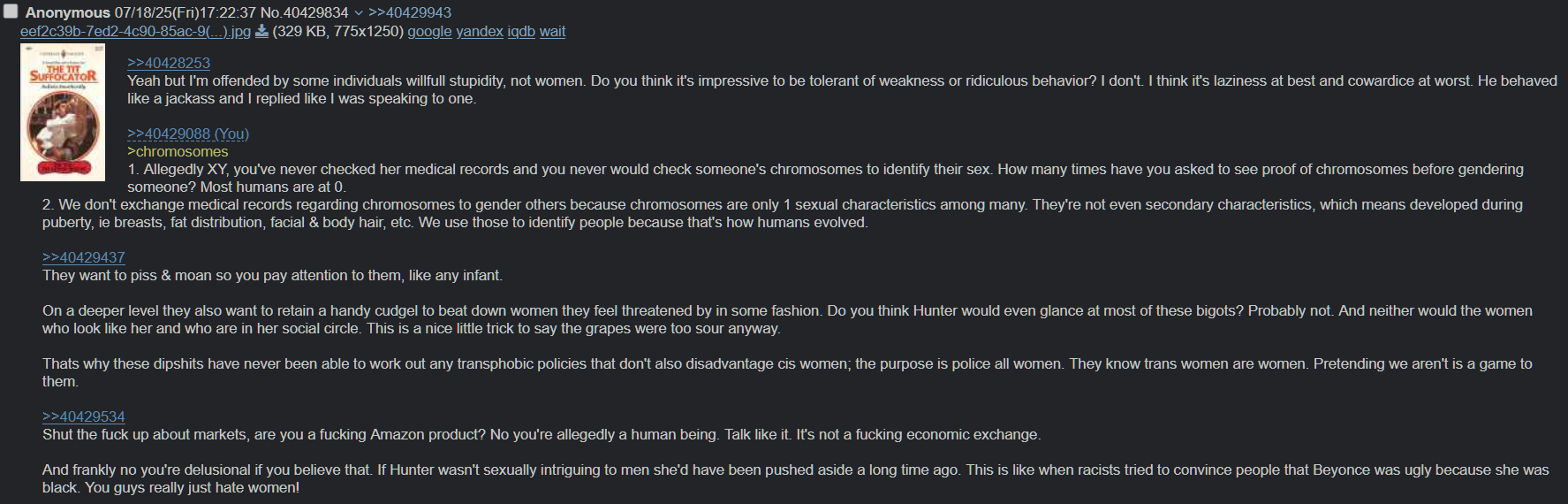
Task: Expand The Suffocator book cover thumbnail
Action: 63,112
